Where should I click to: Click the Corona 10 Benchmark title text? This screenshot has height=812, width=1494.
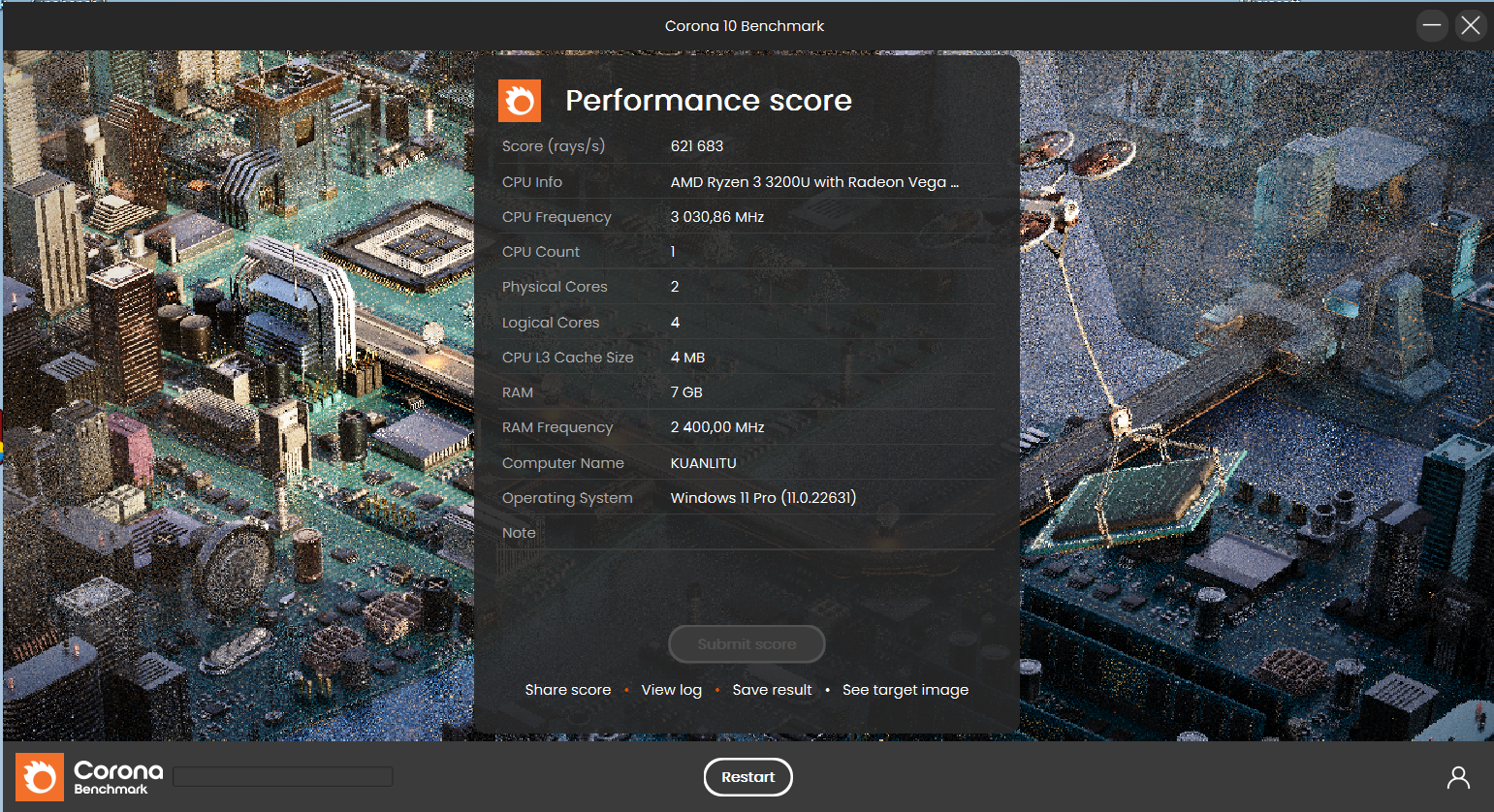click(745, 26)
